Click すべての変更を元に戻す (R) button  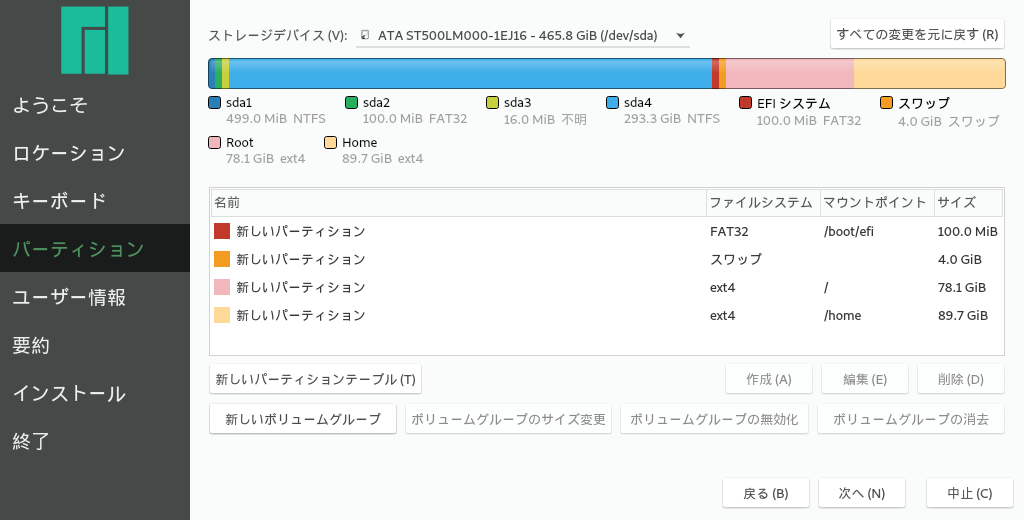point(917,35)
